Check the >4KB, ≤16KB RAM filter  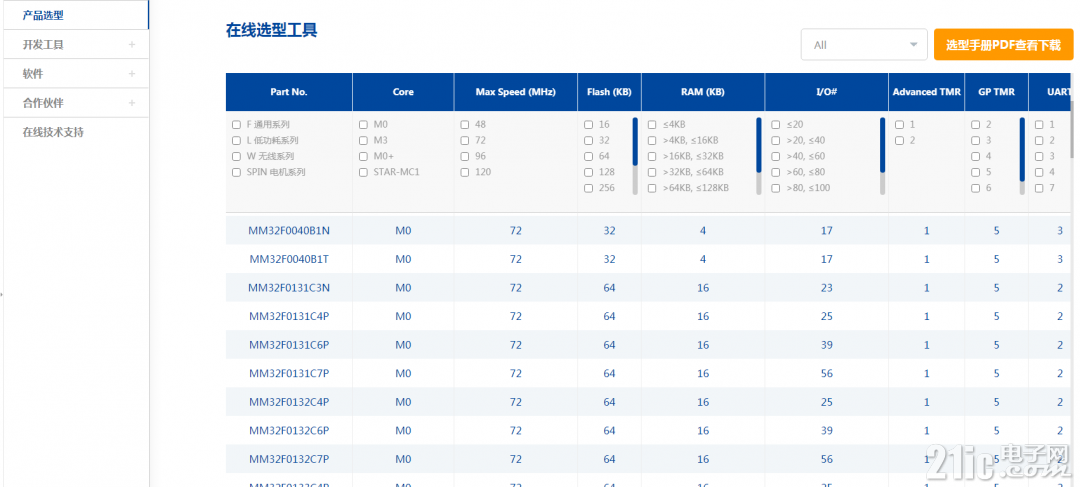[652, 141]
